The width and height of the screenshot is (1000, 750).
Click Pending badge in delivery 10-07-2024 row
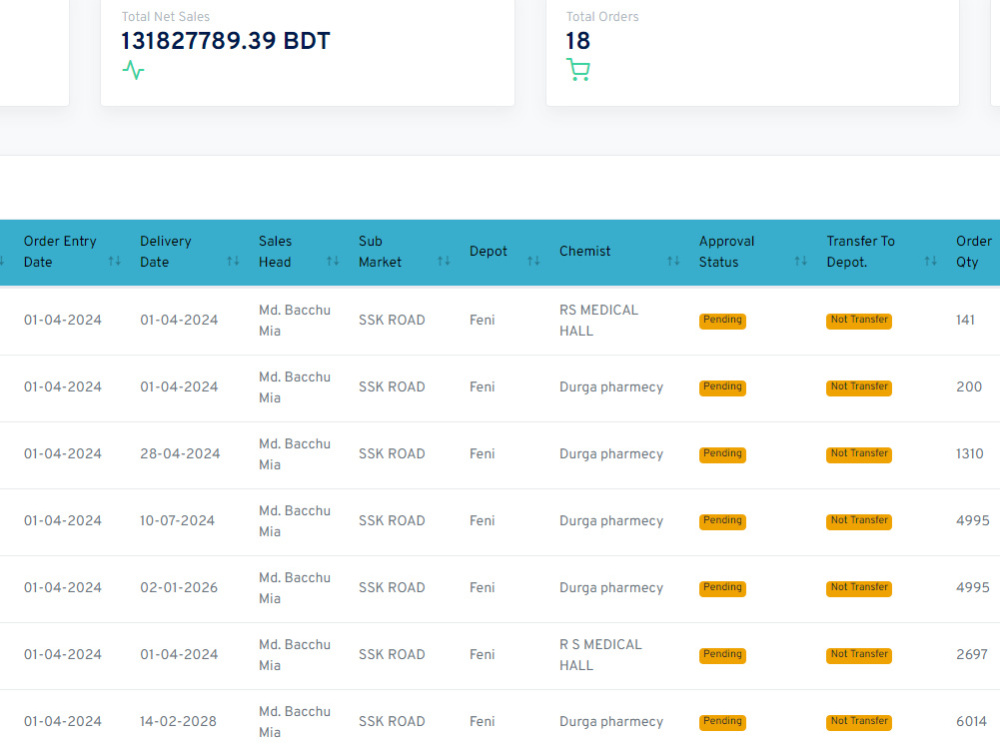[x=723, y=521]
